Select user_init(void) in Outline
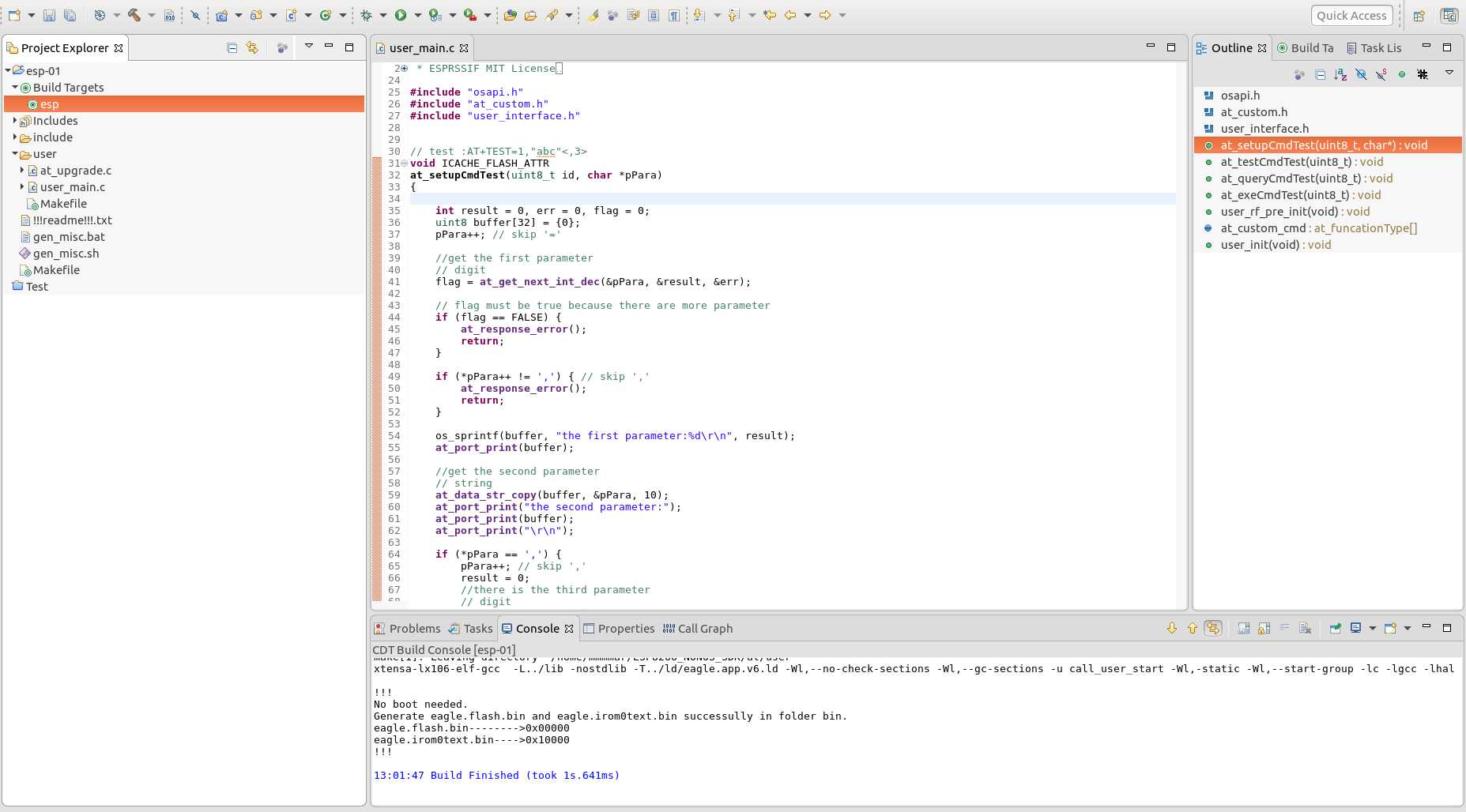Screen dimensions: 1466x812 click(x=1276, y=244)
